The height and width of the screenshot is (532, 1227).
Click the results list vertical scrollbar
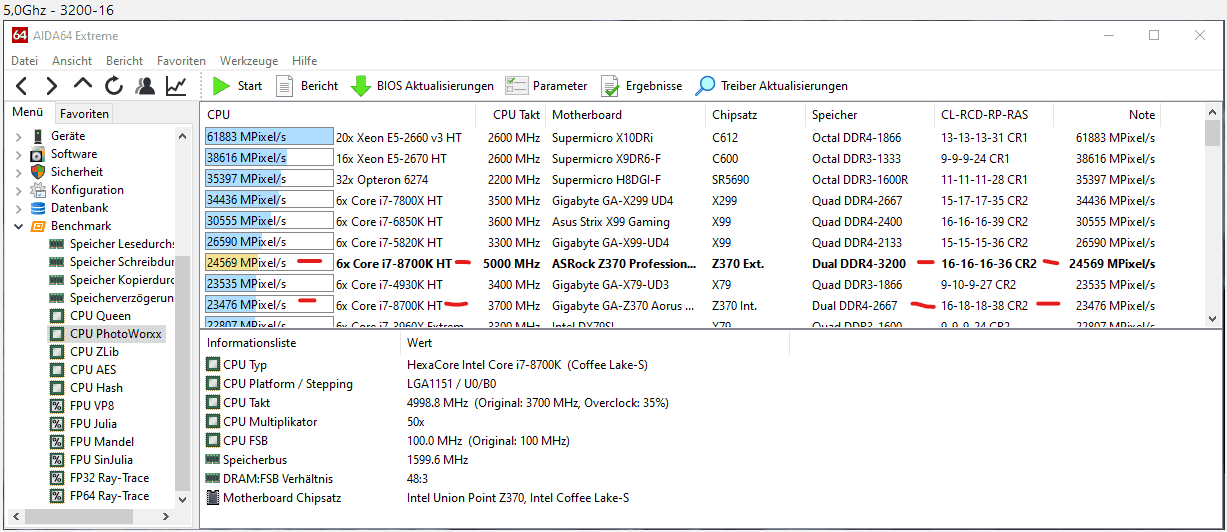click(1212, 215)
